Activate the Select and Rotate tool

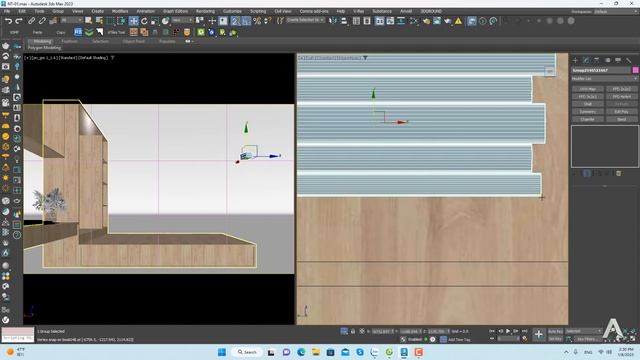144,21
